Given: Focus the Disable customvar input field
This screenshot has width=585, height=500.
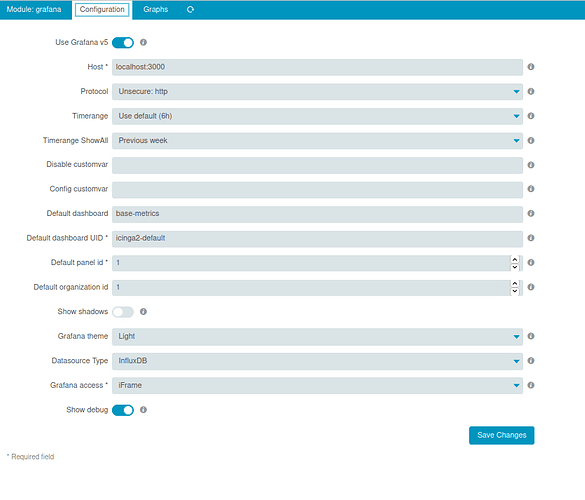Looking at the screenshot, I should point(317,165).
